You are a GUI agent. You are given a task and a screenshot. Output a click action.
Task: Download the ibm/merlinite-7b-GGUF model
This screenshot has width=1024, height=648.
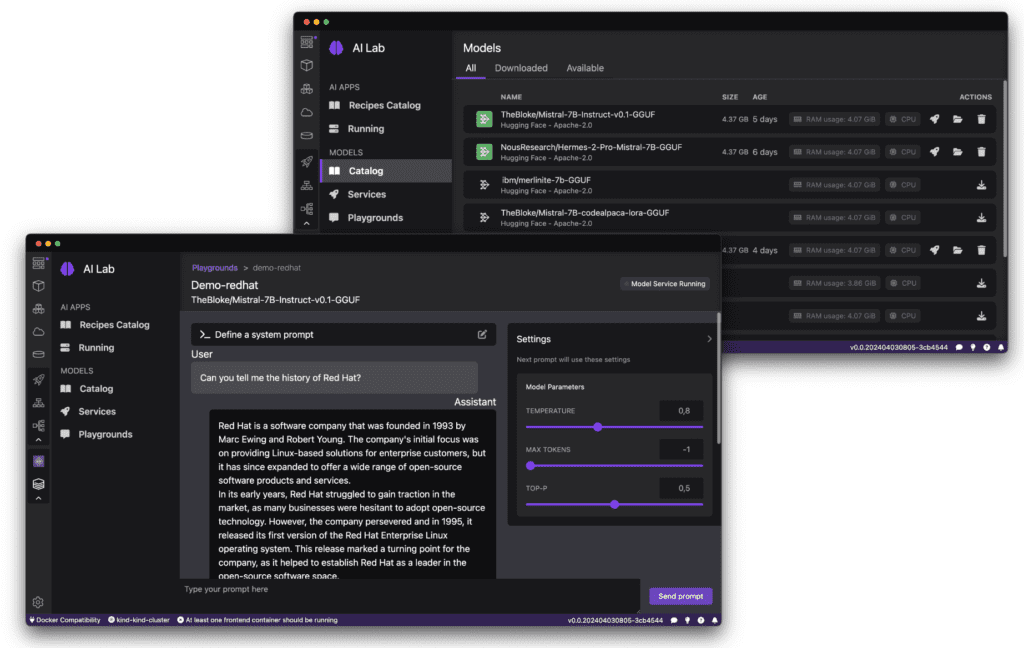point(981,184)
